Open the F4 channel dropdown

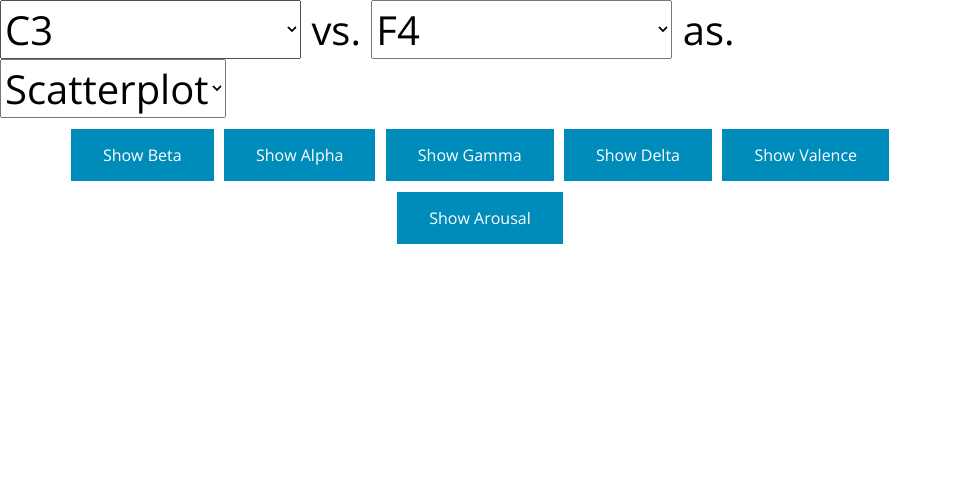(520, 30)
